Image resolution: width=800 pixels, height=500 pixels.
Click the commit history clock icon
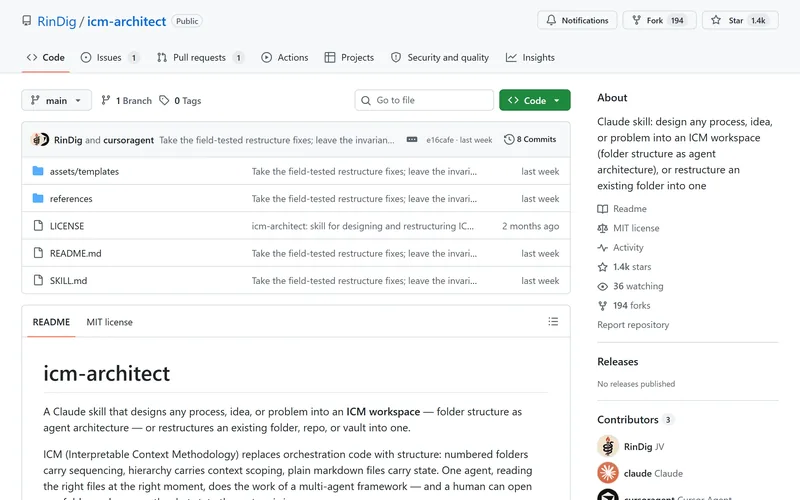pyautogui.click(x=509, y=139)
